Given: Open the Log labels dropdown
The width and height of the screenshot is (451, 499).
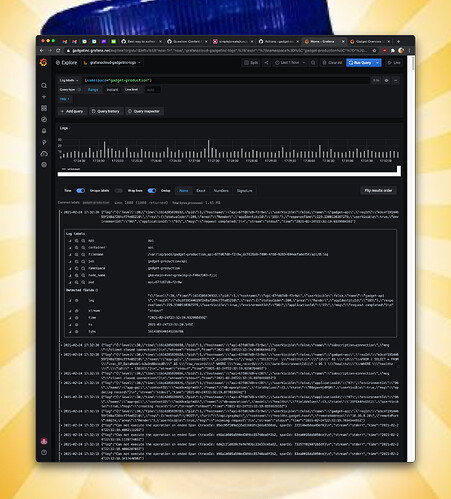Looking at the screenshot, I should [69, 80].
